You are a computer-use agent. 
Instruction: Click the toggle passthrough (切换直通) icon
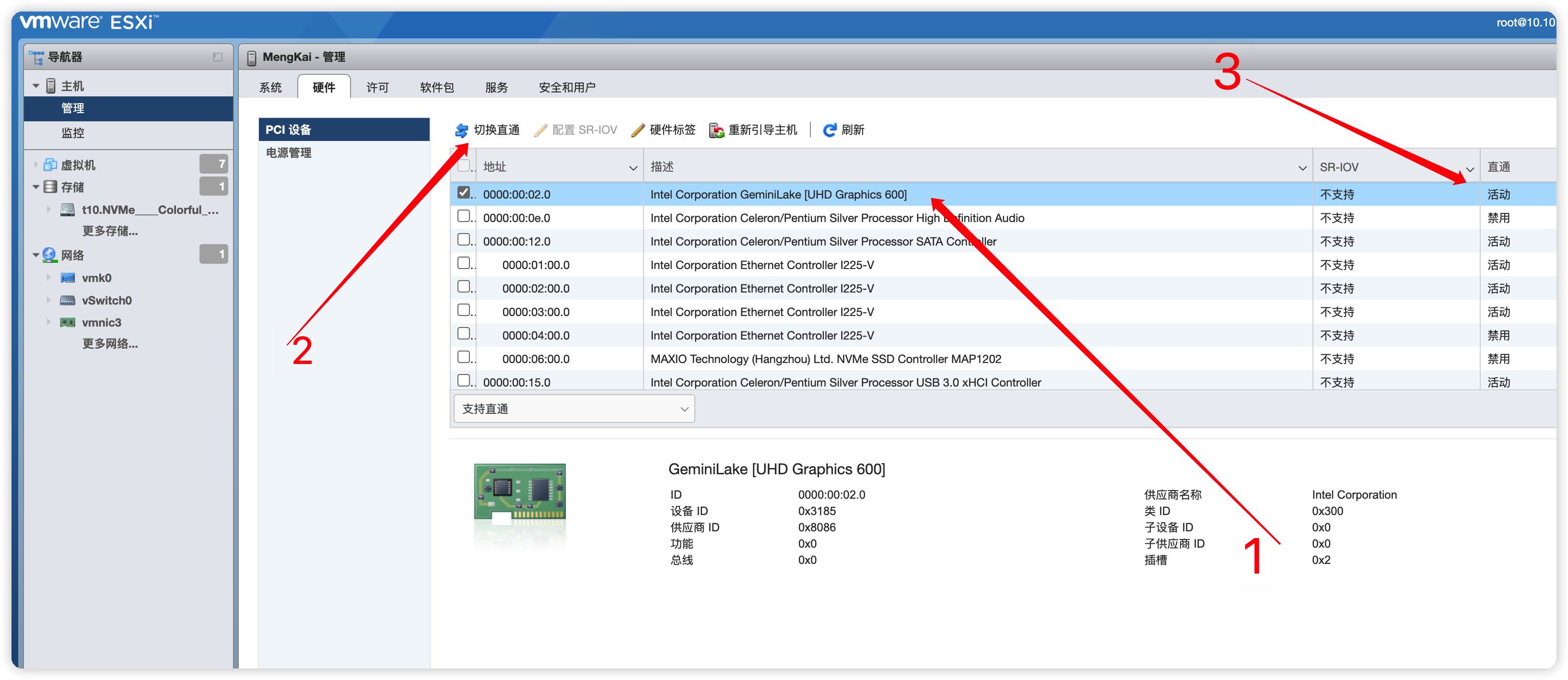click(461, 130)
